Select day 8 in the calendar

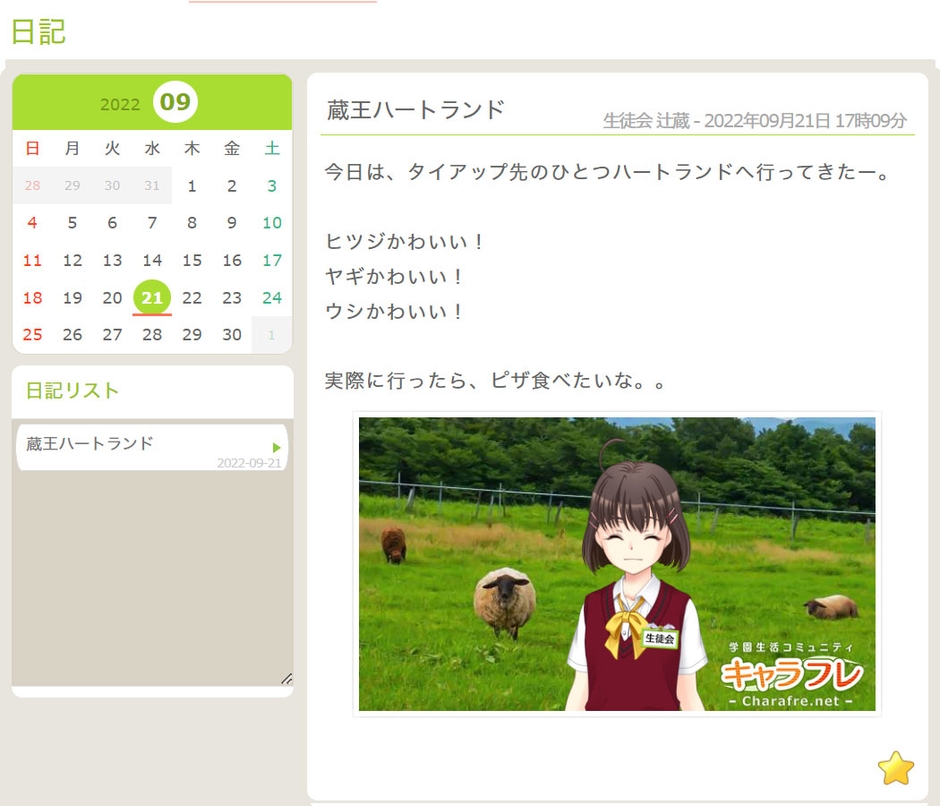coord(192,223)
